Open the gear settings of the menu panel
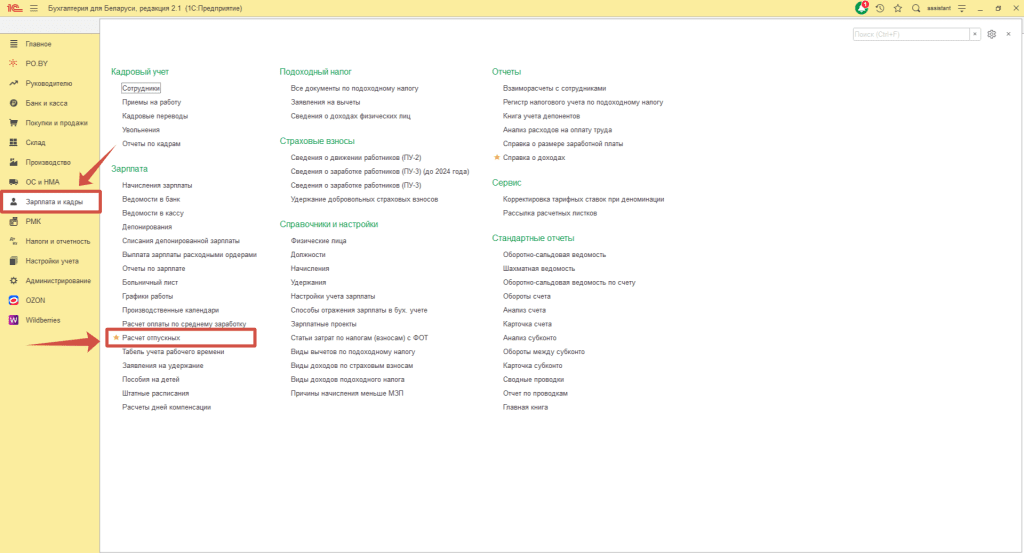1024x553 pixels. pyautogui.click(x=991, y=34)
